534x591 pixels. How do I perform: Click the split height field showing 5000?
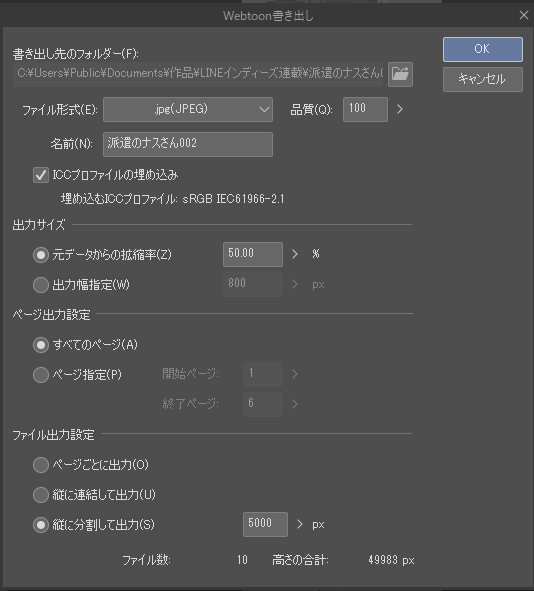point(265,524)
